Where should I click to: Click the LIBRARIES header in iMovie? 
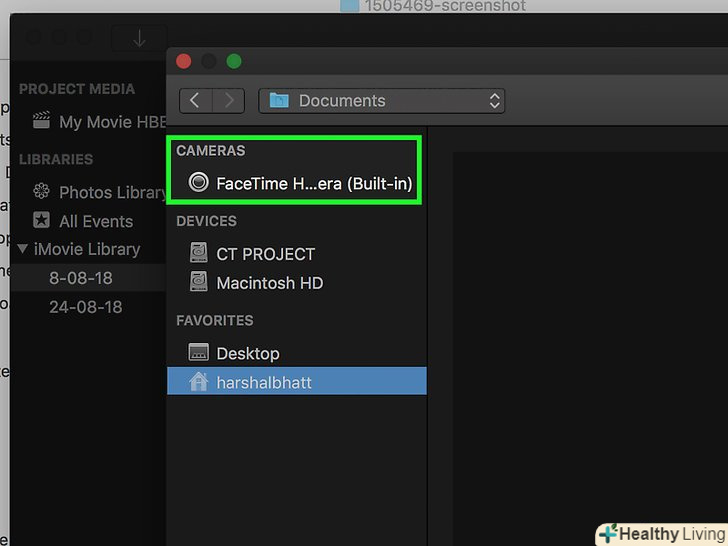56,159
